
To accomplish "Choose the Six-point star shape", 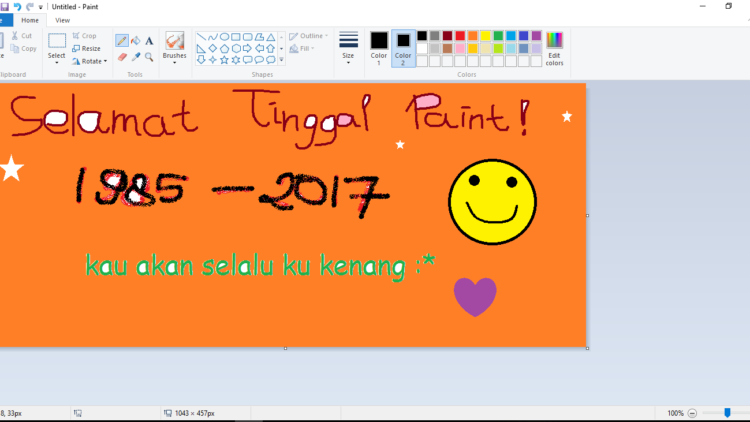I will (x=236, y=60).
